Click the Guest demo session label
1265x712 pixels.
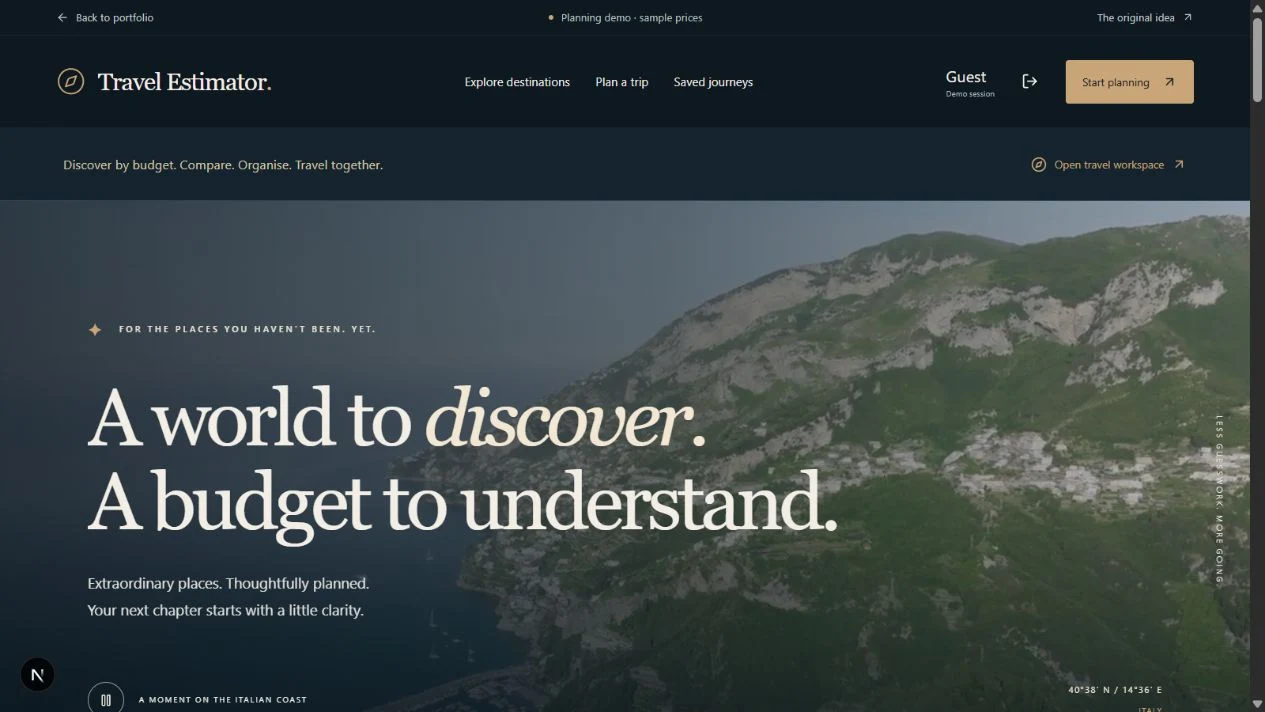tap(970, 82)
